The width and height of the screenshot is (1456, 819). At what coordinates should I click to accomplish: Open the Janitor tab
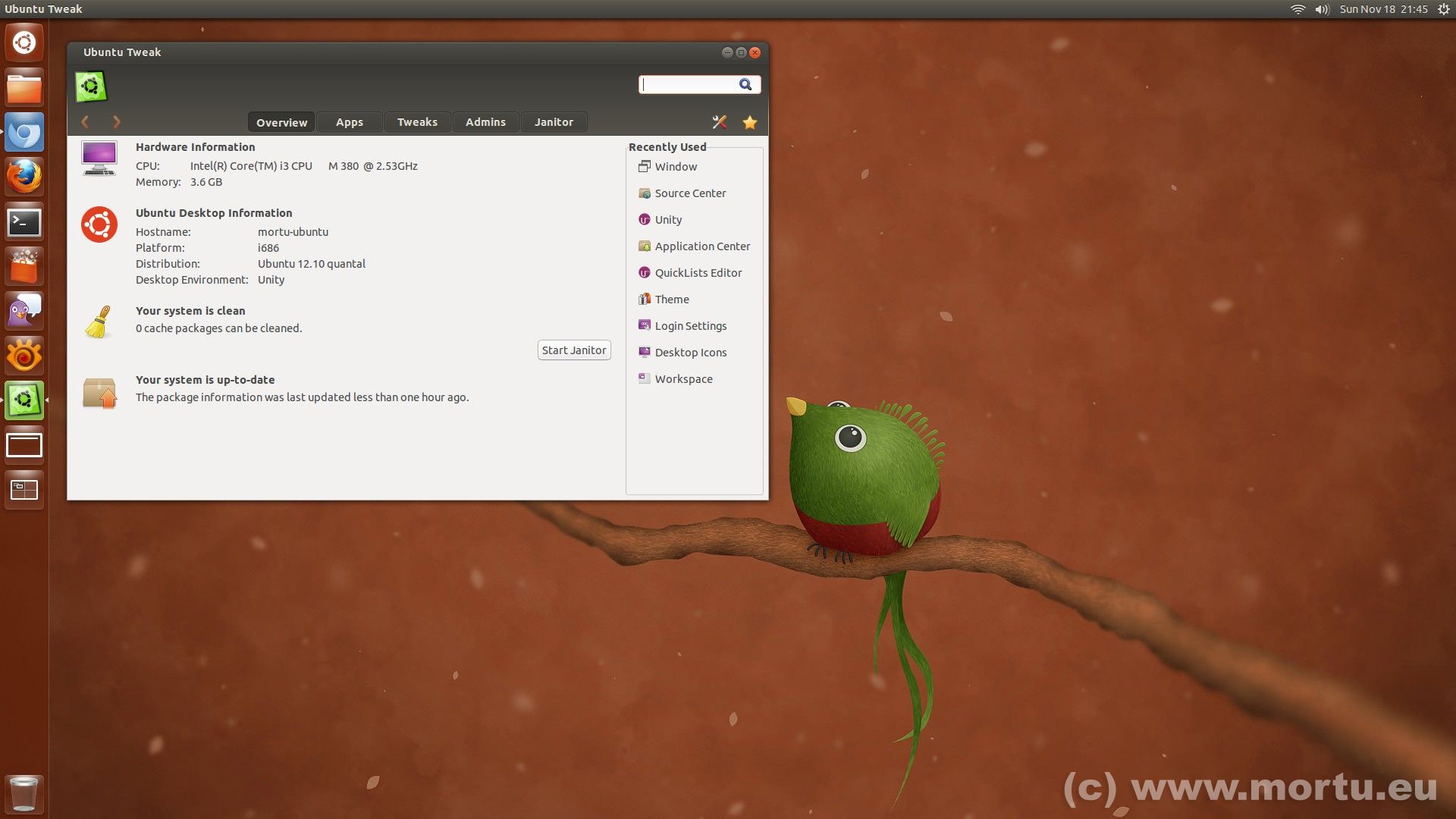click(x=554, y=122)
